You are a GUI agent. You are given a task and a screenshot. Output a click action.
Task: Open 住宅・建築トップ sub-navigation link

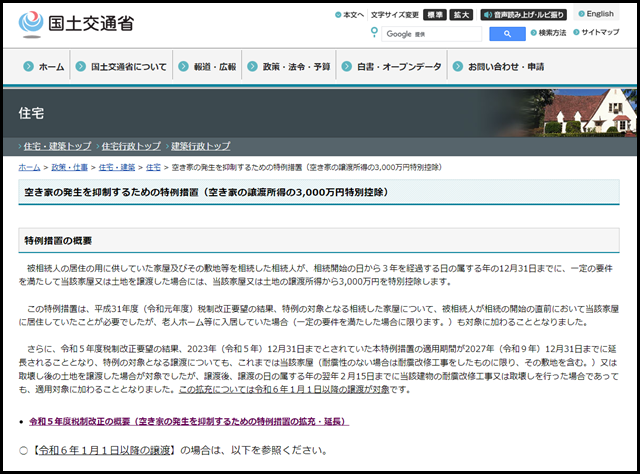click(57, 146)
